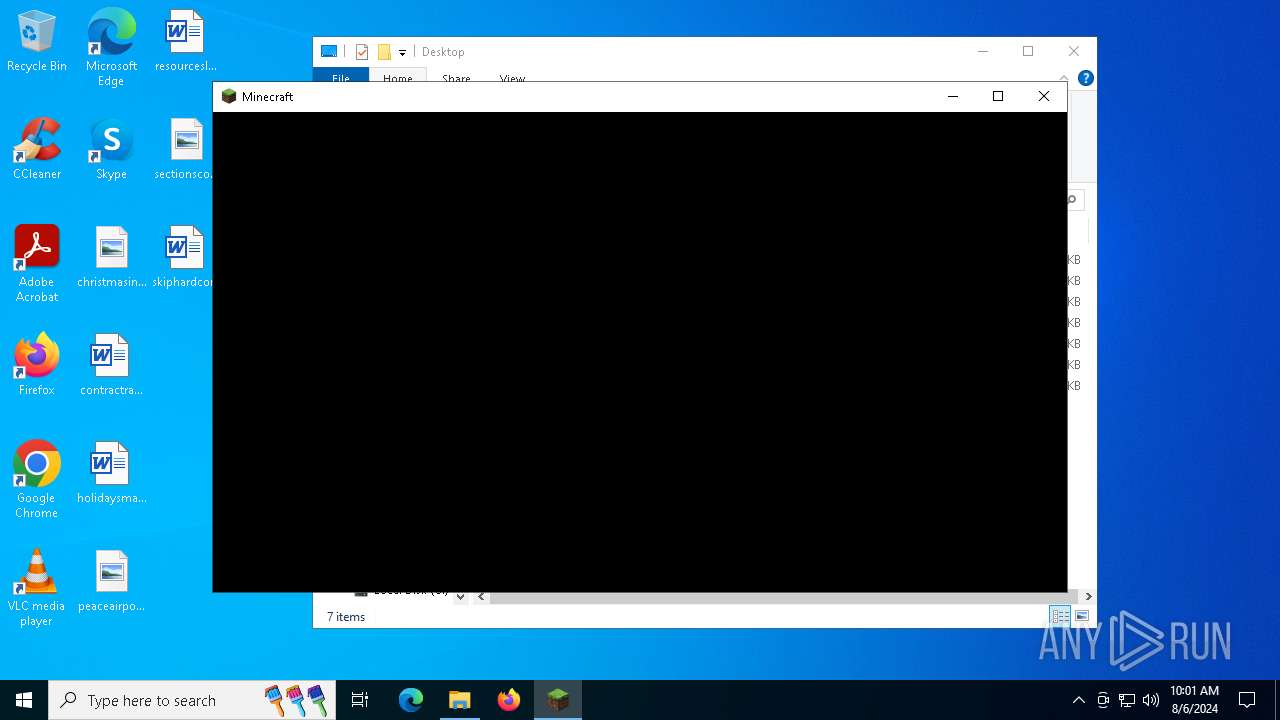
Task: Open the Action Center notifications panel
Action: 1247,700
